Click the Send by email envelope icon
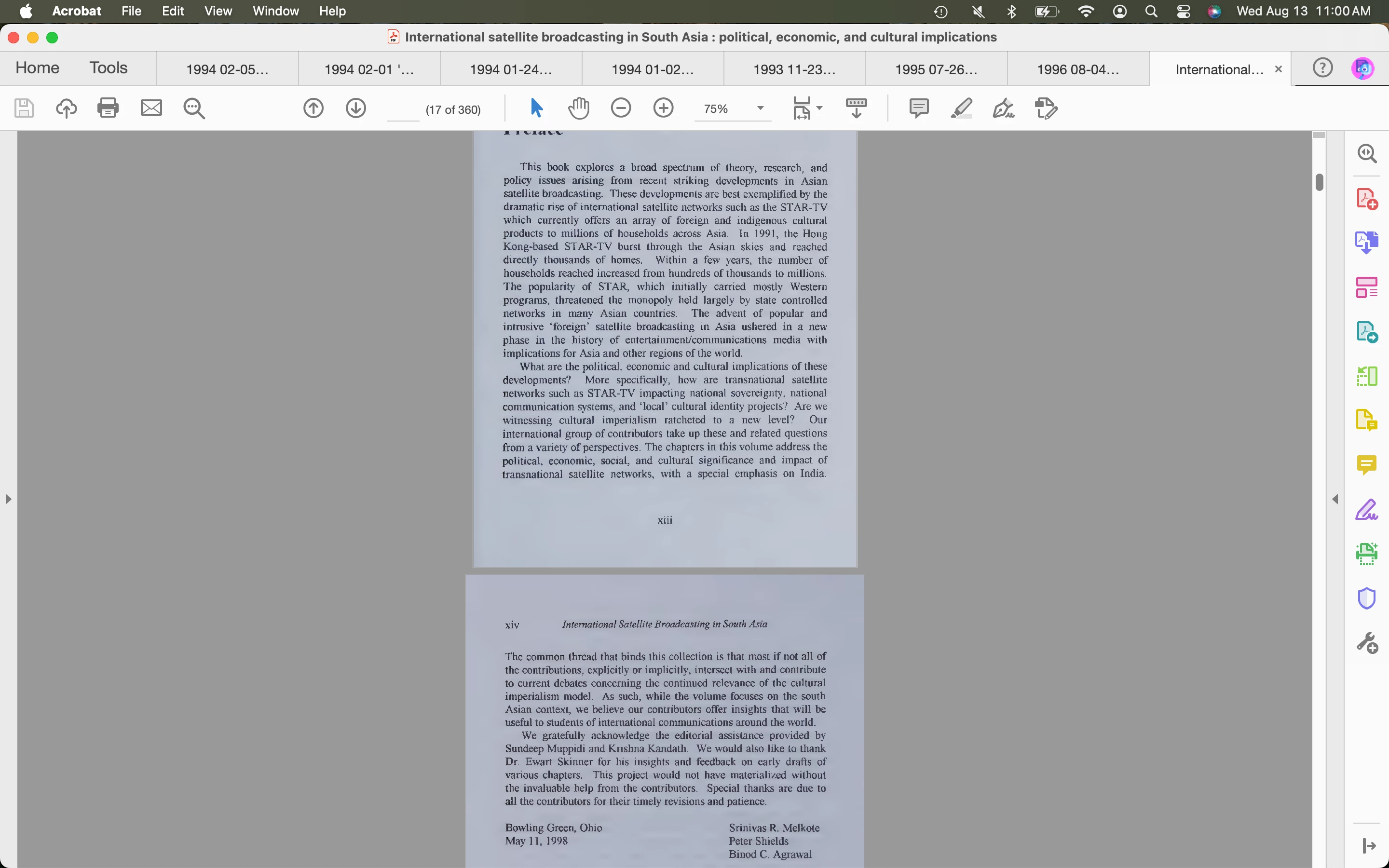The height and width of the screenshot is (868, 1389). pos(151,108)
